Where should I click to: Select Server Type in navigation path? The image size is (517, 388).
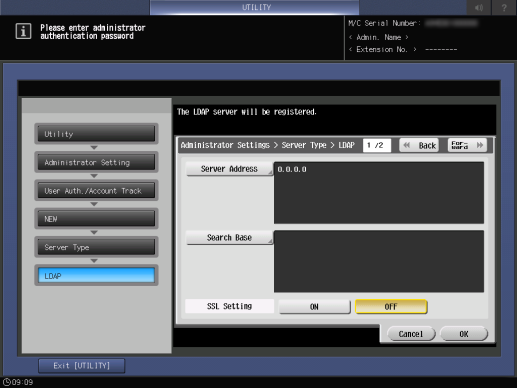96,247
